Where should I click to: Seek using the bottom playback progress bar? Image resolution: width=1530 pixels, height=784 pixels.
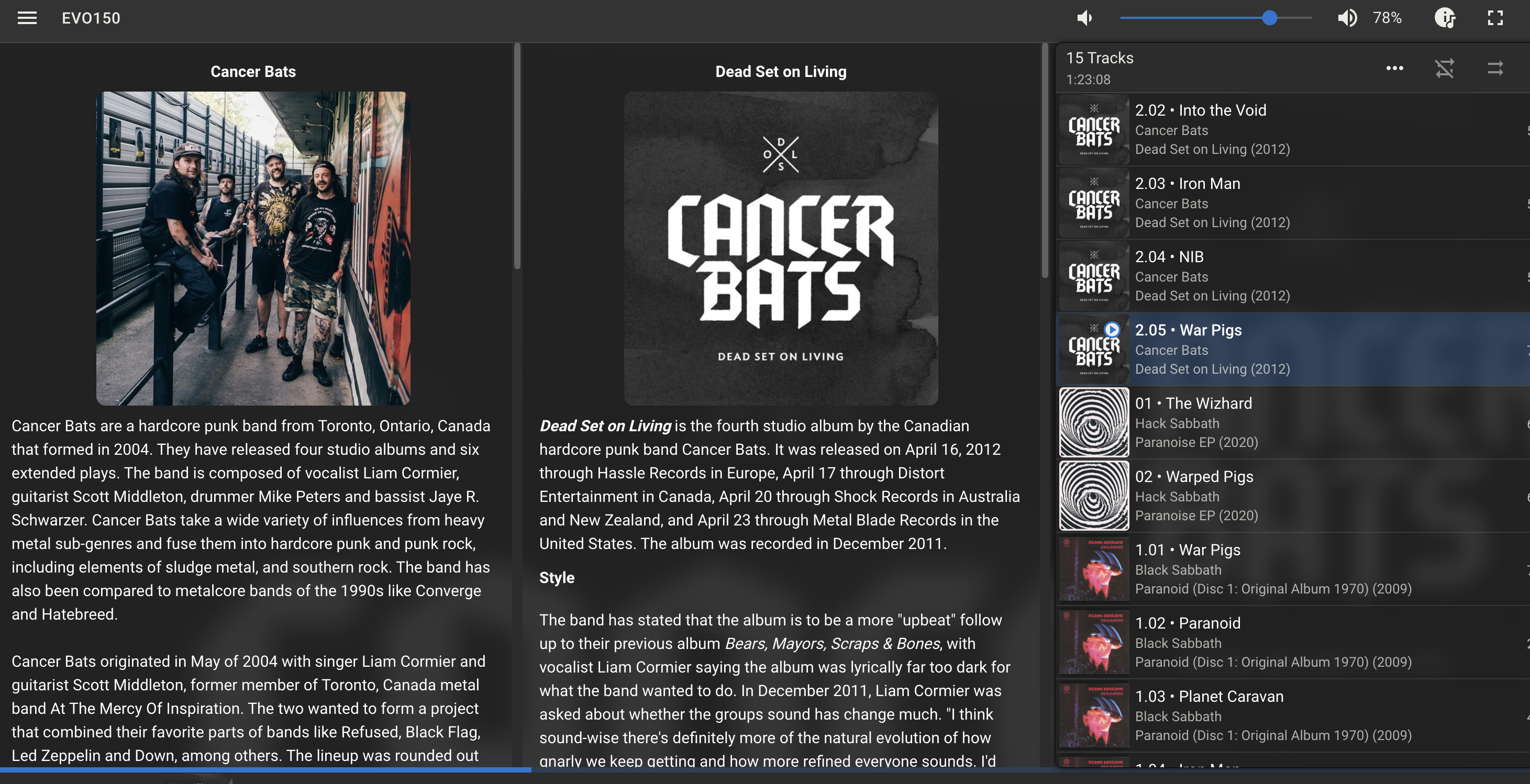(765, 770)
